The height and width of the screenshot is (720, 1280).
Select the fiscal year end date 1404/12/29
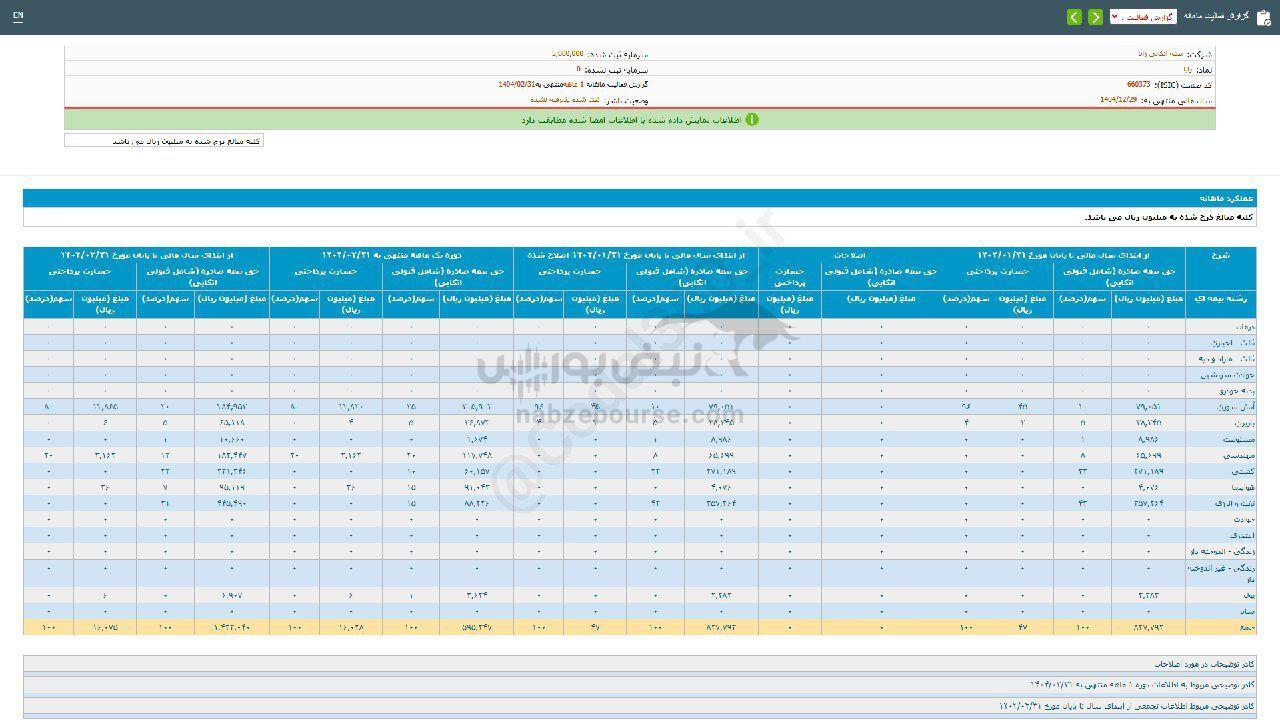point(1119,100)
